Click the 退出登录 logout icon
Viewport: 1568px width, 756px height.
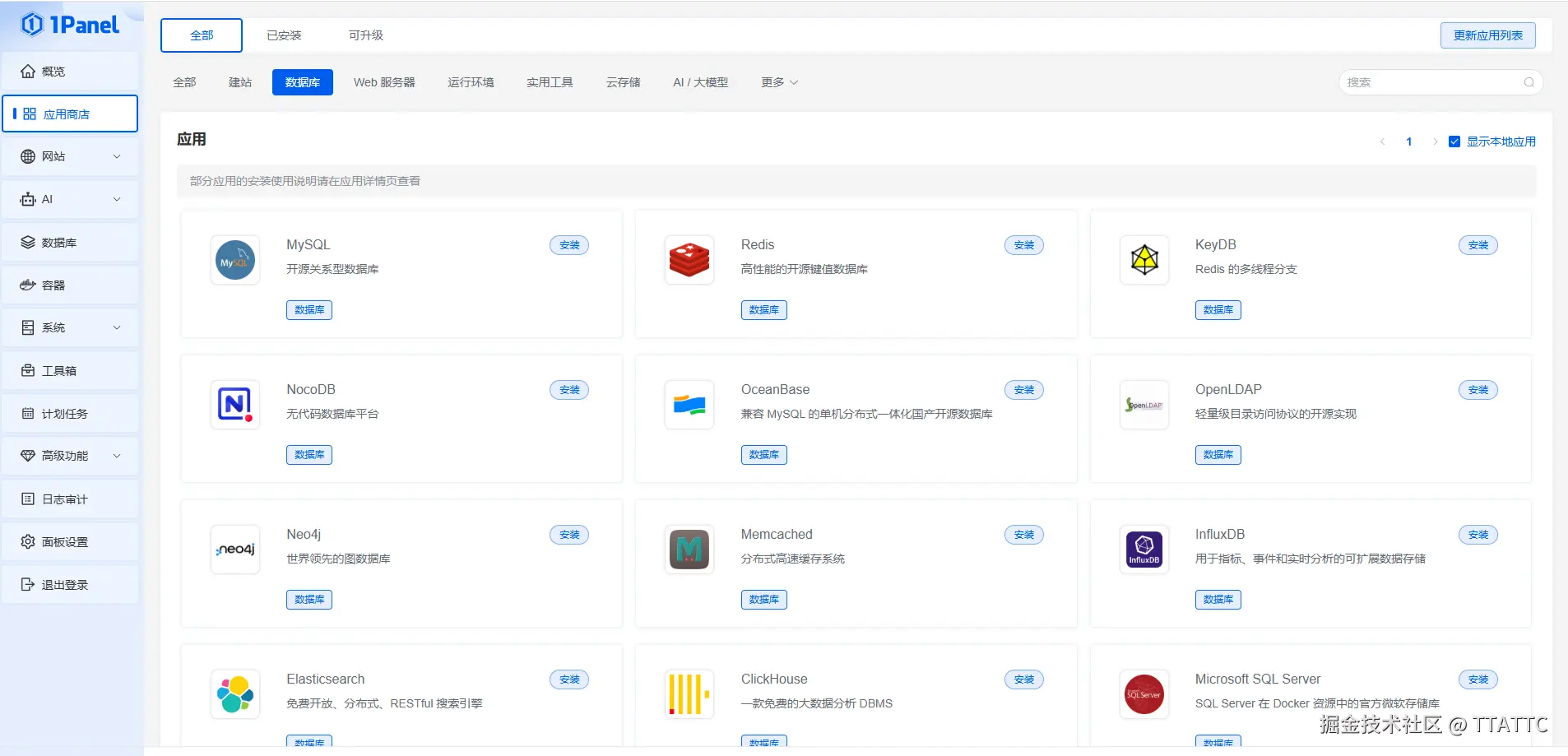(x=28, y=585)
